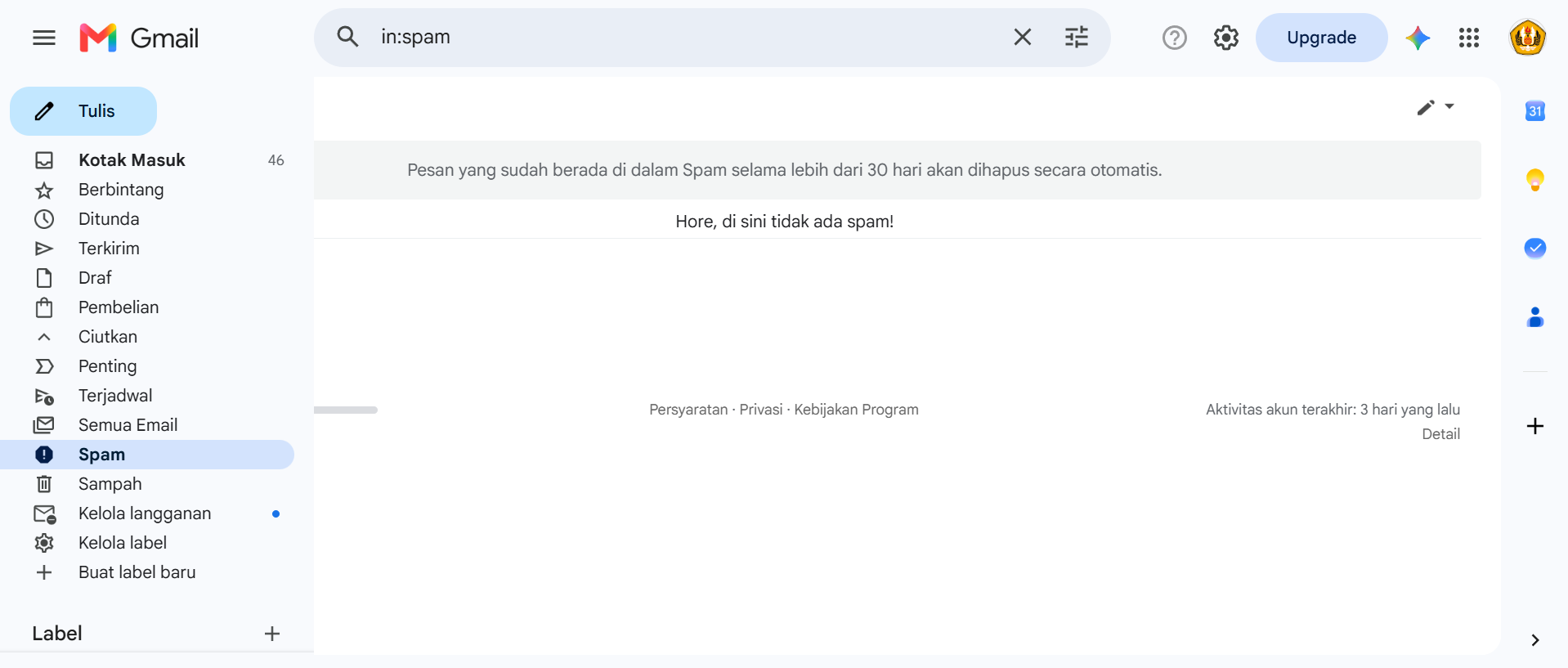Click the Draf file icon

(x=44, y=278)
